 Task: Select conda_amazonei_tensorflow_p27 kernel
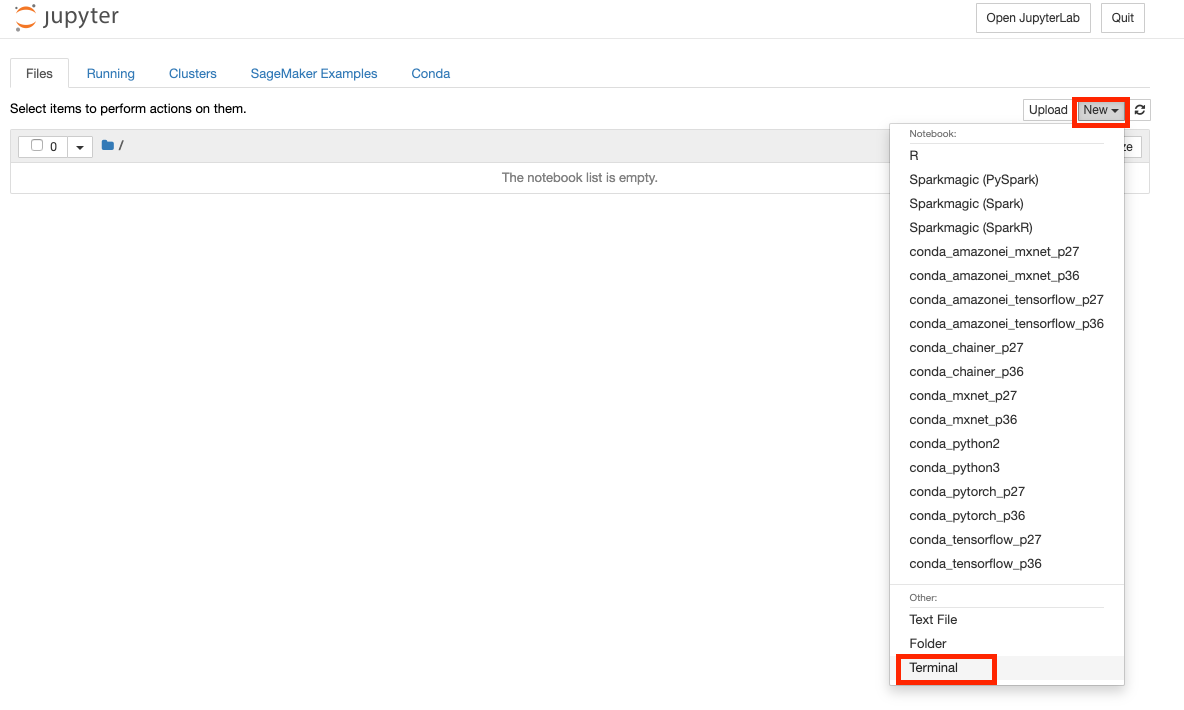[1007, 300]
